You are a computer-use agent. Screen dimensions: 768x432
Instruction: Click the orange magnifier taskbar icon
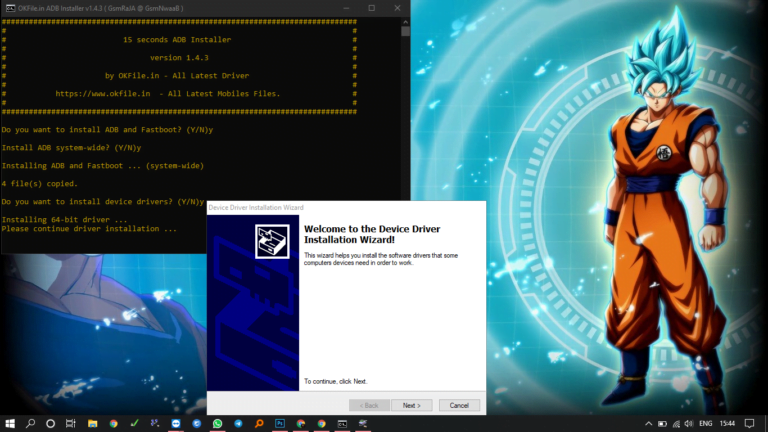click(x=259, y=423)
